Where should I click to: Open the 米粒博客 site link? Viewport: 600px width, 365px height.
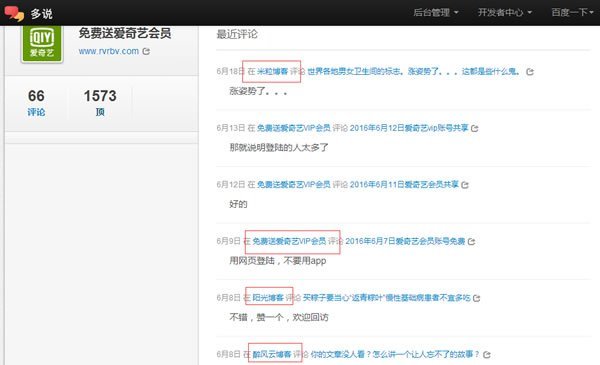click(x=272, y=71)
